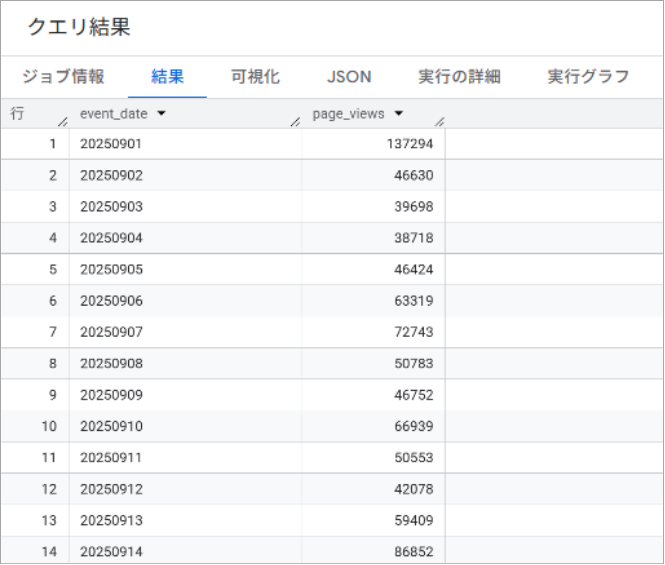Select the page_views value 137294
Screen dimensions: 665x565
pos(409,144)
